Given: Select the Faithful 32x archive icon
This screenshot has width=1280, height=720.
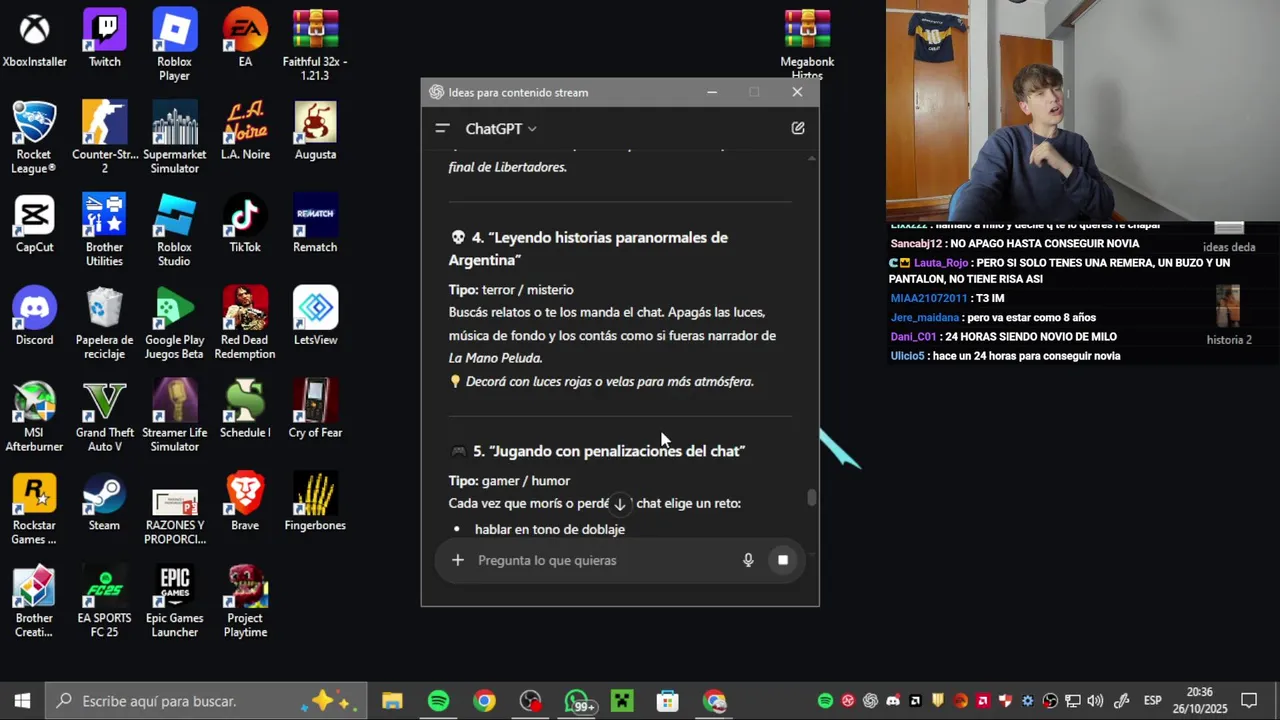Looking at the screenshot, I should pos(315,46).
